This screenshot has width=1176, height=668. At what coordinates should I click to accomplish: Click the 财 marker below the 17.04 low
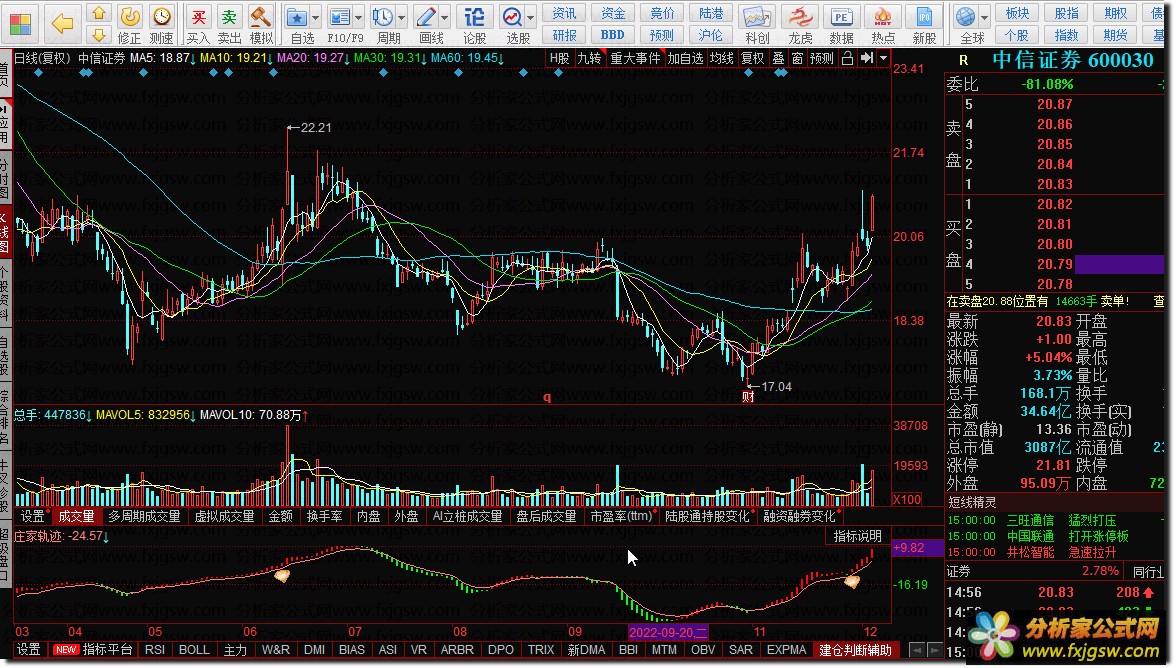pyautogui.click(x=748, y=397)
